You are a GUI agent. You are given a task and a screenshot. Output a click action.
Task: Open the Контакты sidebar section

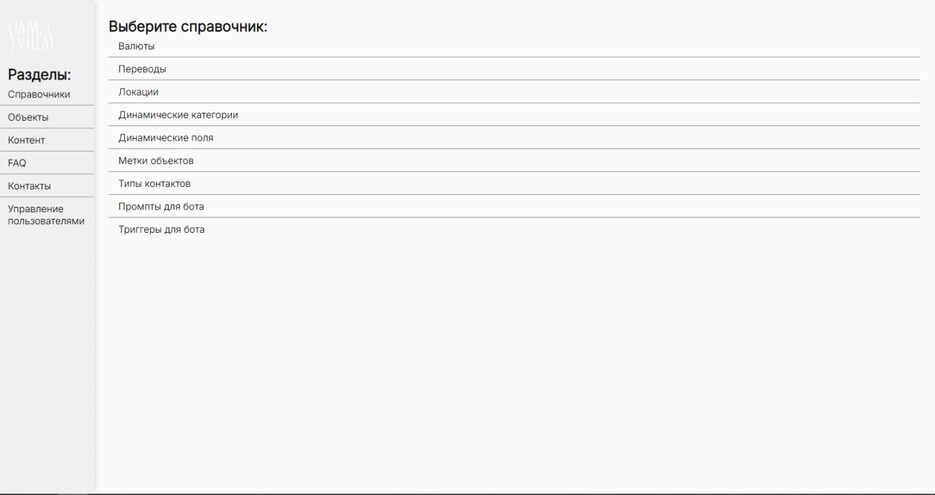(x=30, y=186)
